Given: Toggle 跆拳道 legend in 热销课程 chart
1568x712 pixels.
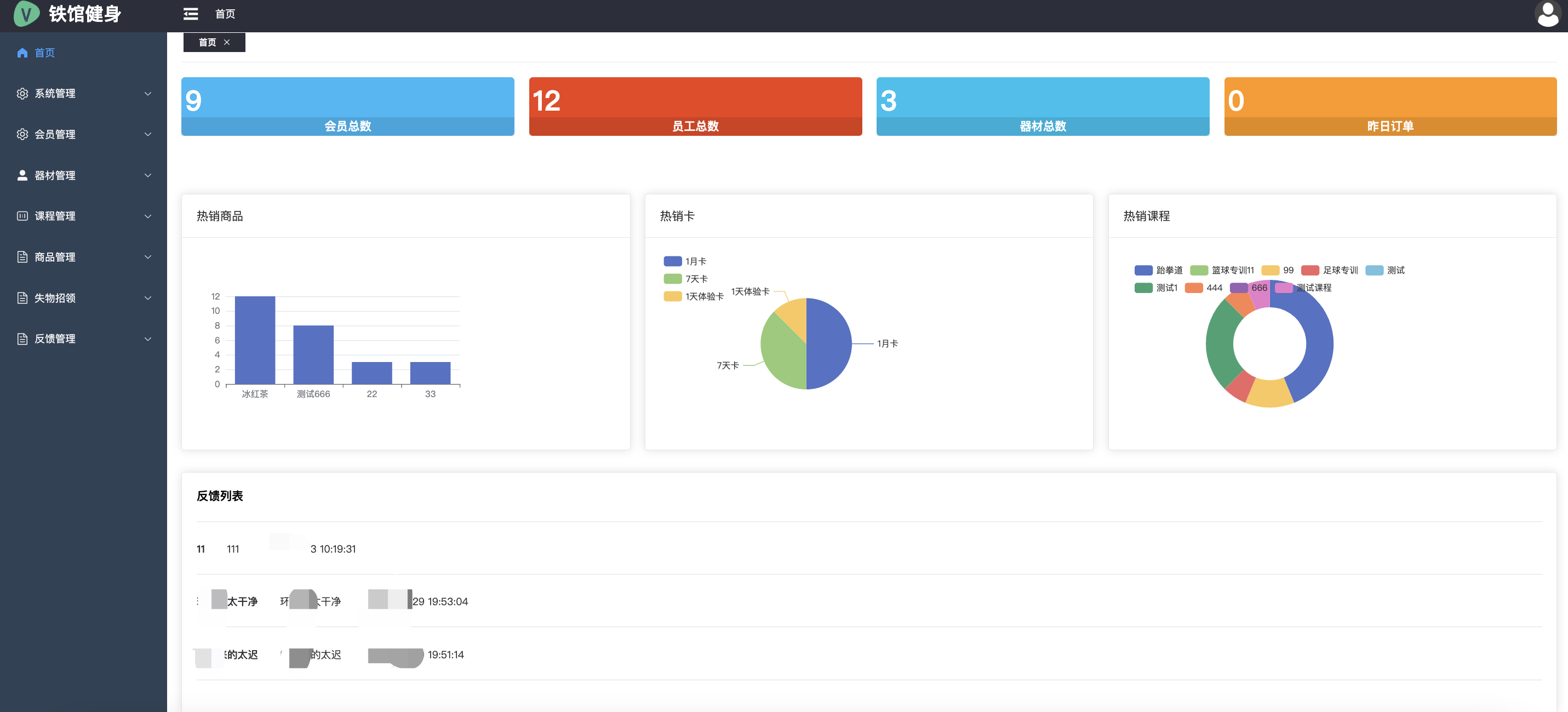Looking at the screenshot, I should click(1143, 270).
